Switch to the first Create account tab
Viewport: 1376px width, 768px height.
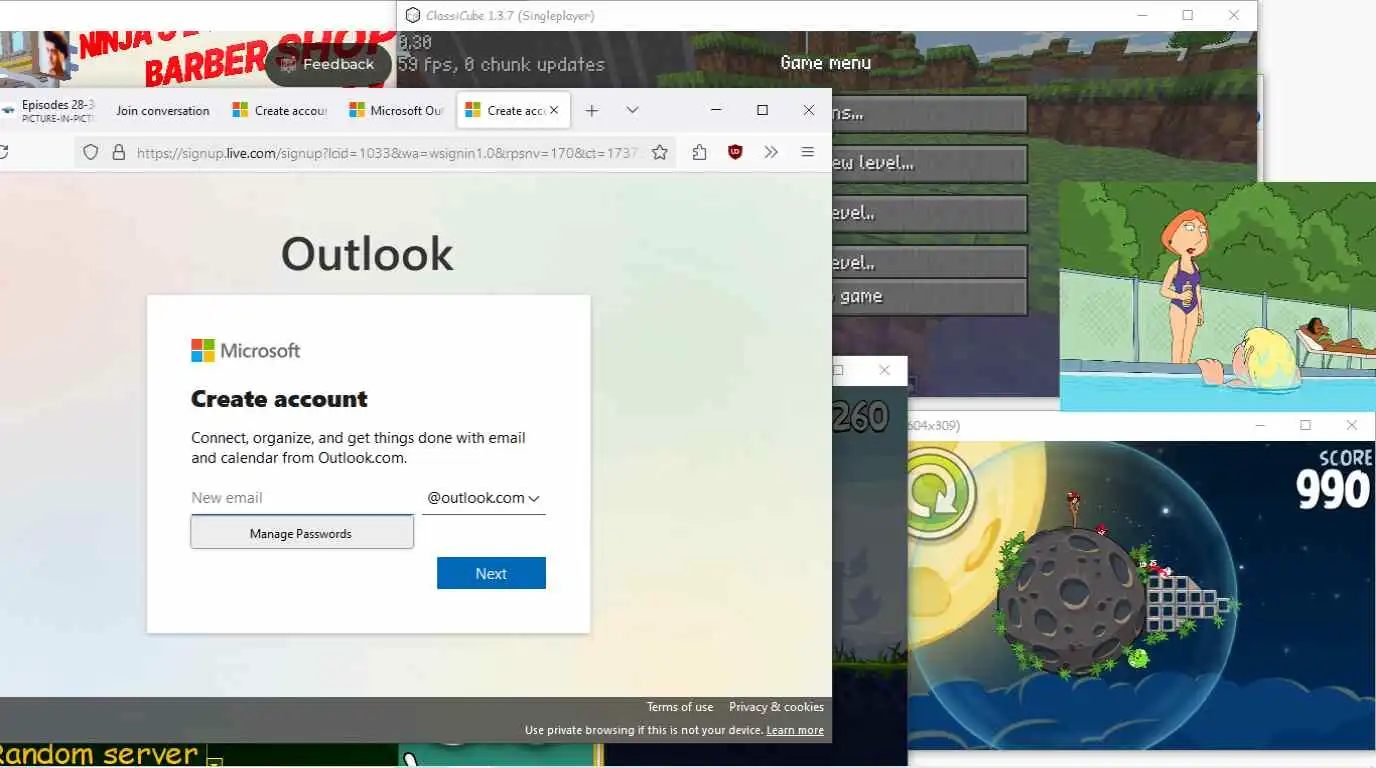(280, 111)
